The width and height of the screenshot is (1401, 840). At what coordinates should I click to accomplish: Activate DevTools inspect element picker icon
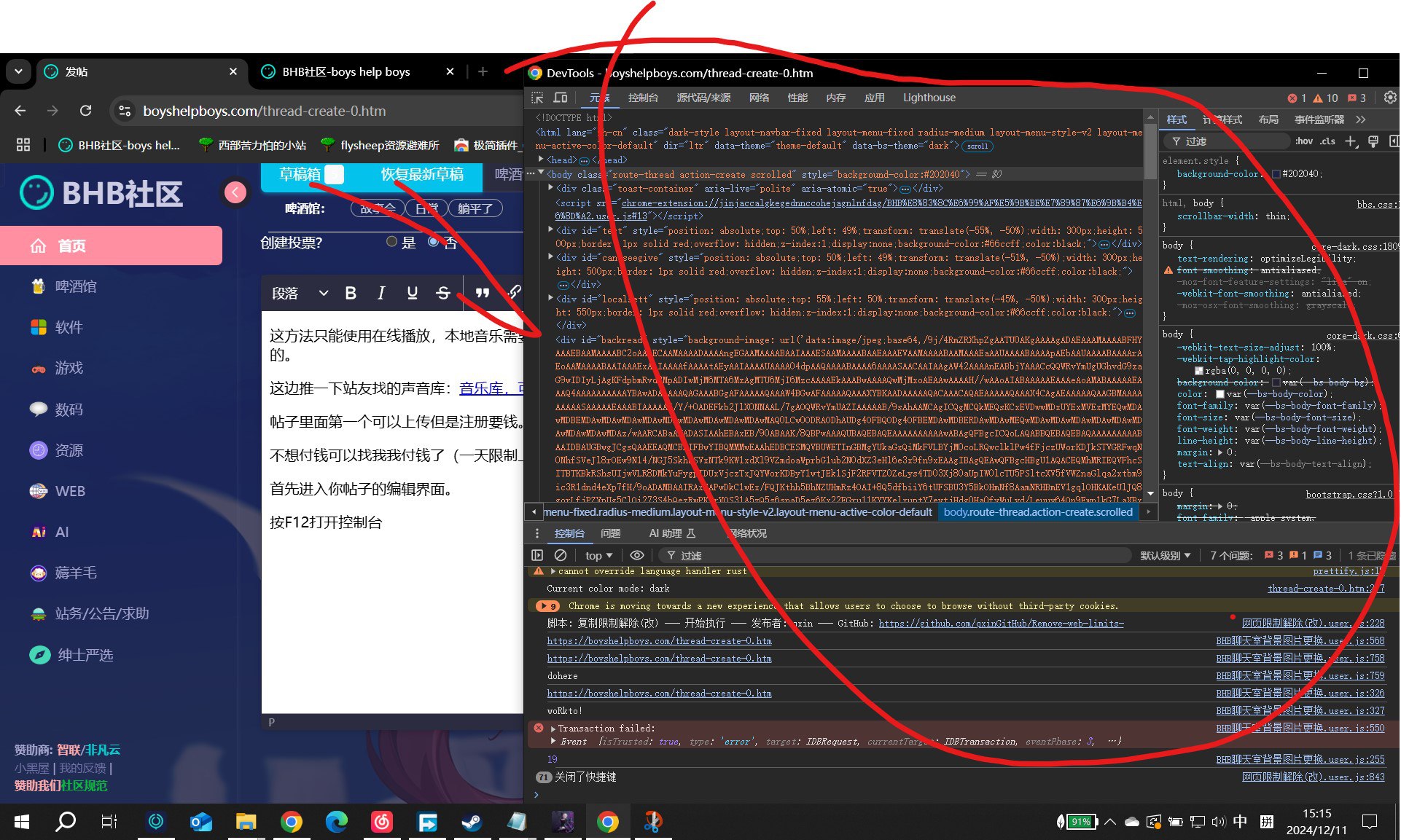click(538, 98)
